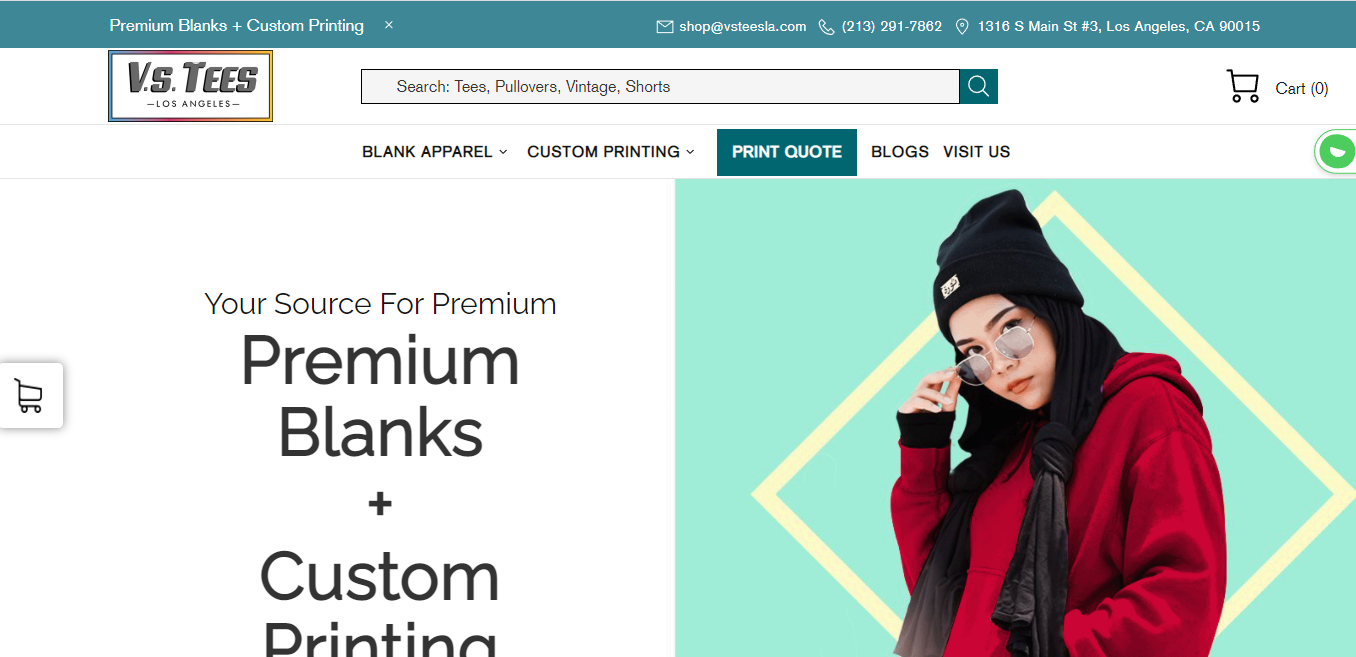Viewport: 1356px width, 657px height.
Task: Click the Print Quote button
Action: (787, 152)
